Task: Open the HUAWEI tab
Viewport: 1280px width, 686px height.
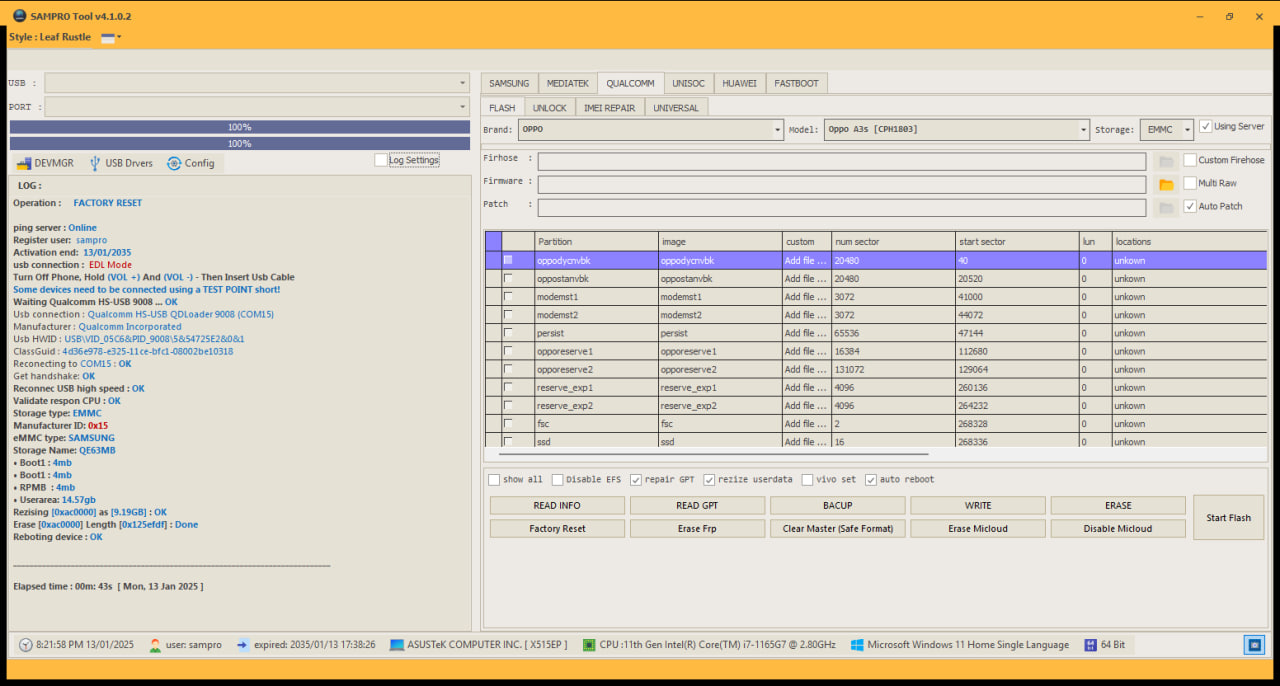Action: point(740,83)
